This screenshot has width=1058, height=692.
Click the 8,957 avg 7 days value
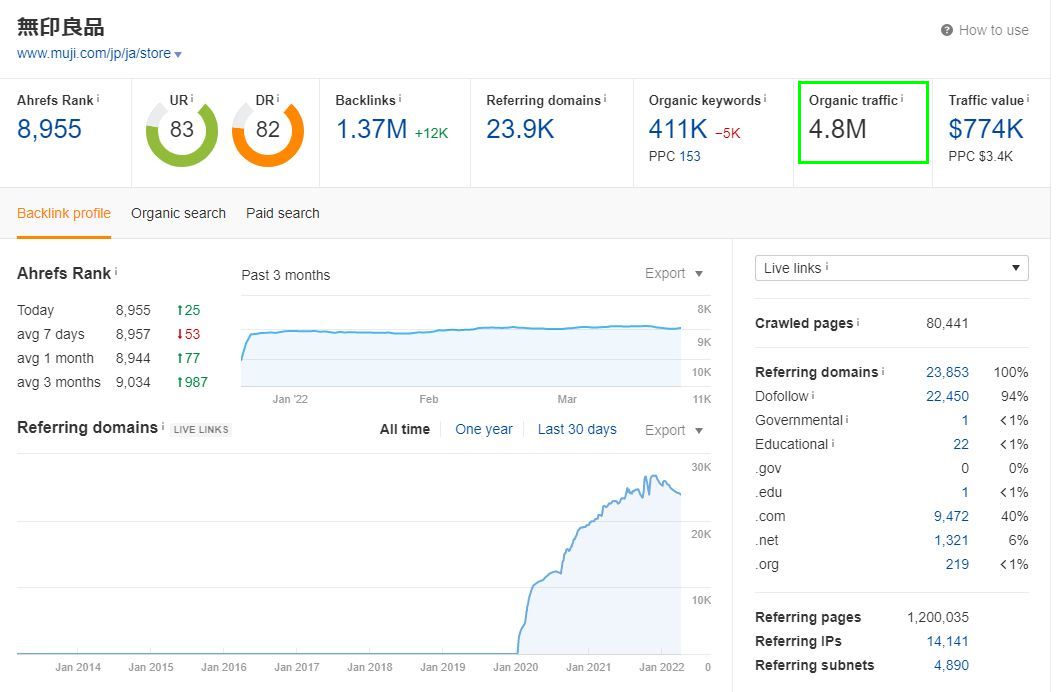(133, 334)
